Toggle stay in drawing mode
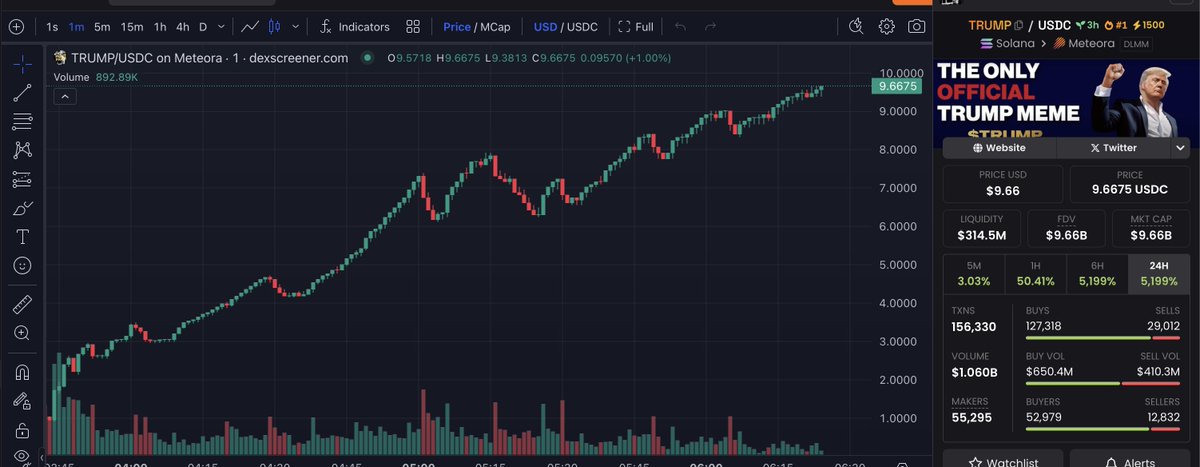This screenshot has height=467, width=1200. 22,401
